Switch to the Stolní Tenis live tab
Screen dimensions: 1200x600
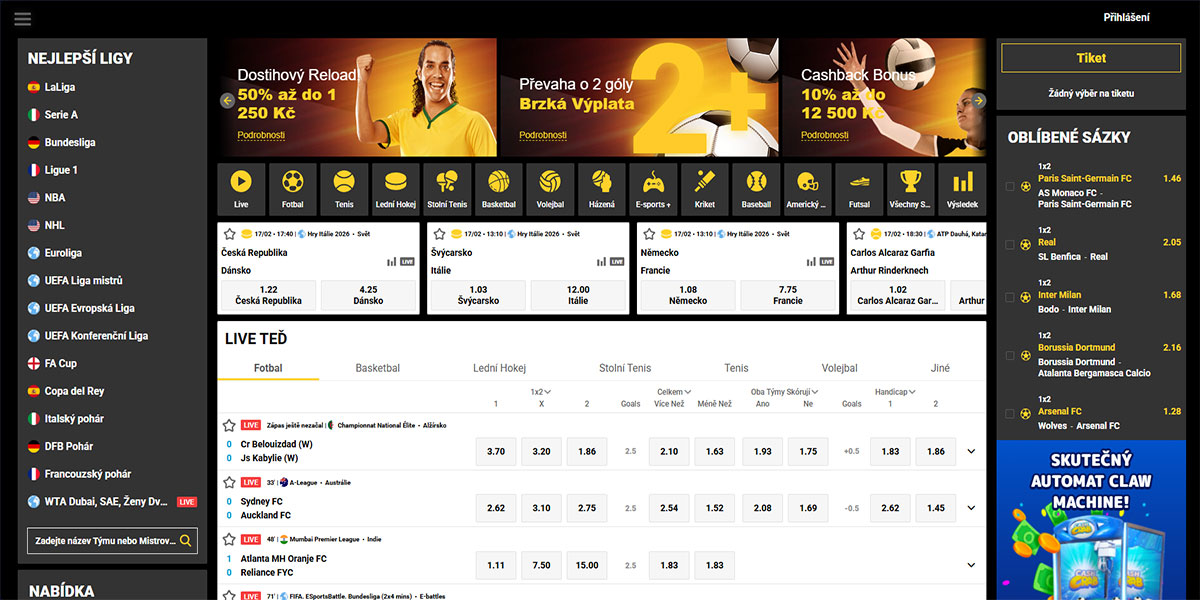(624, 368)
